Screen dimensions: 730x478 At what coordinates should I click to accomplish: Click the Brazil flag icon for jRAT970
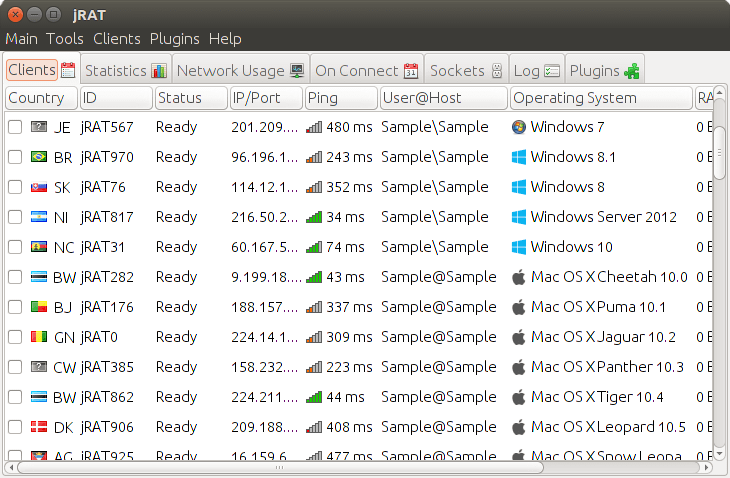point(39,157)
